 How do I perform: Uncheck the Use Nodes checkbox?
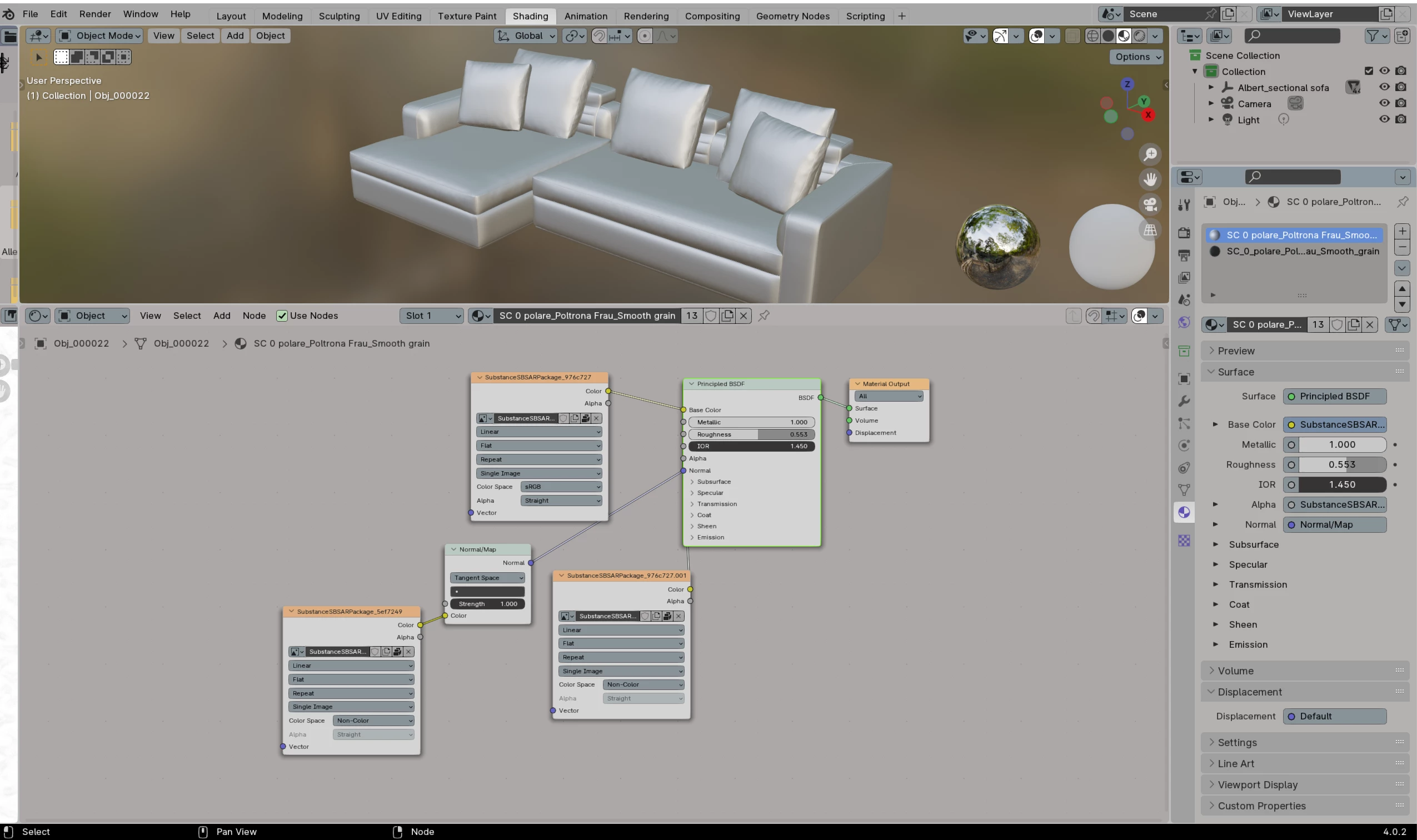pos(281,316)
